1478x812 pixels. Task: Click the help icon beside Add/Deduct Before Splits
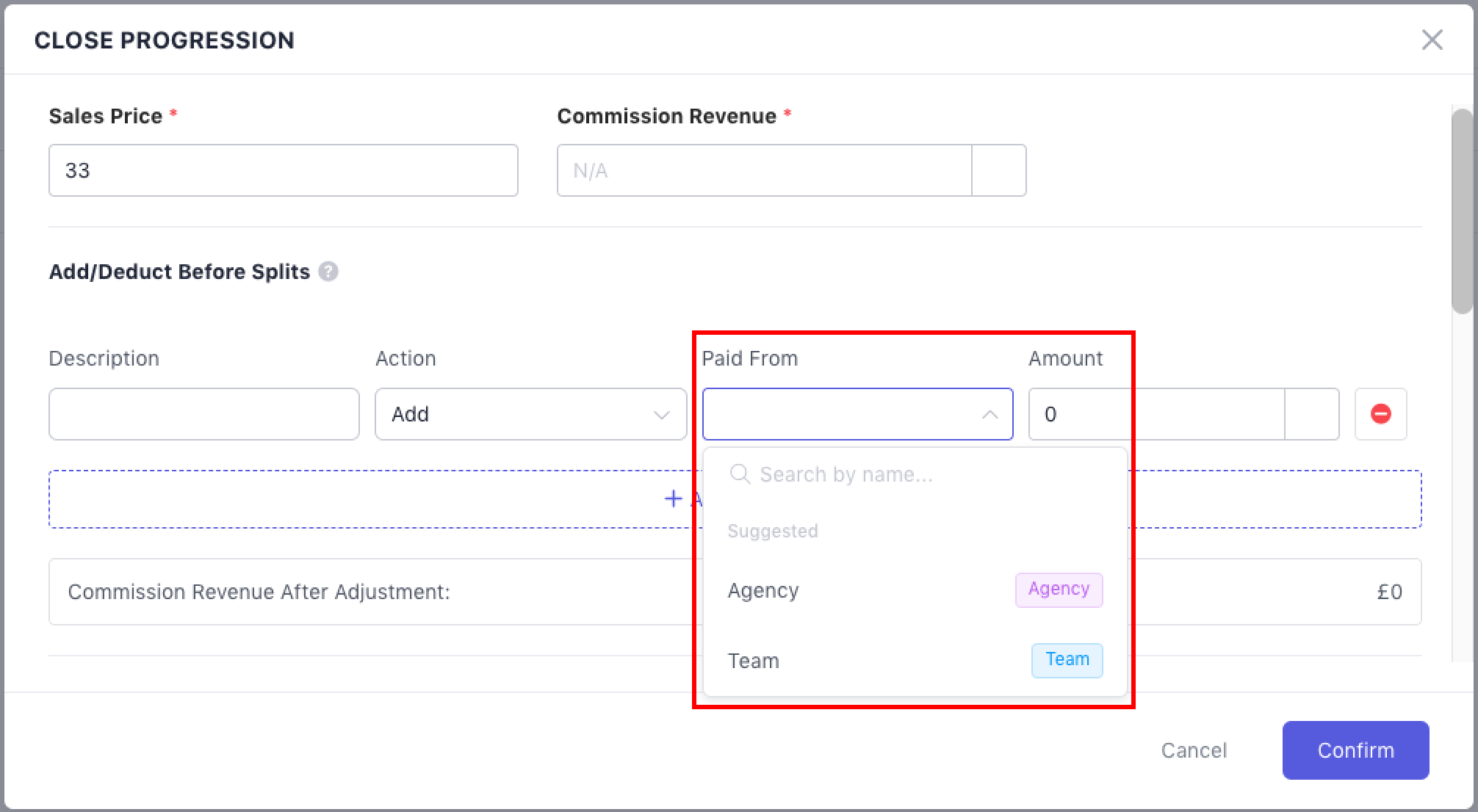[x=328, y=272]
